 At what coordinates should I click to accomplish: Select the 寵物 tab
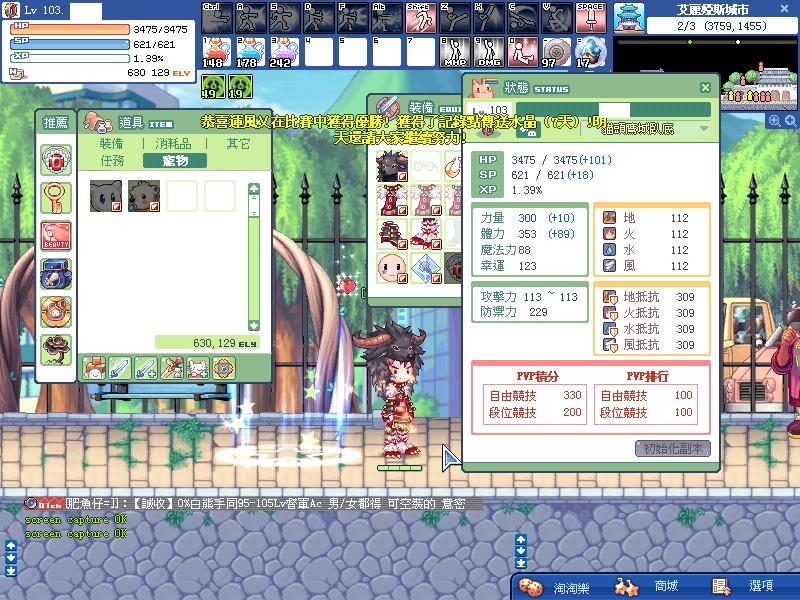(x=175, y=161)
